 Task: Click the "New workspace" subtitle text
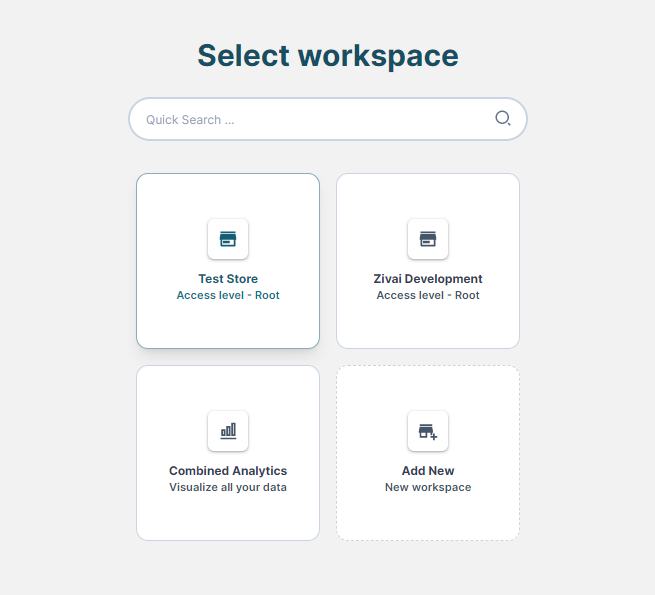(x=428, y=488)
